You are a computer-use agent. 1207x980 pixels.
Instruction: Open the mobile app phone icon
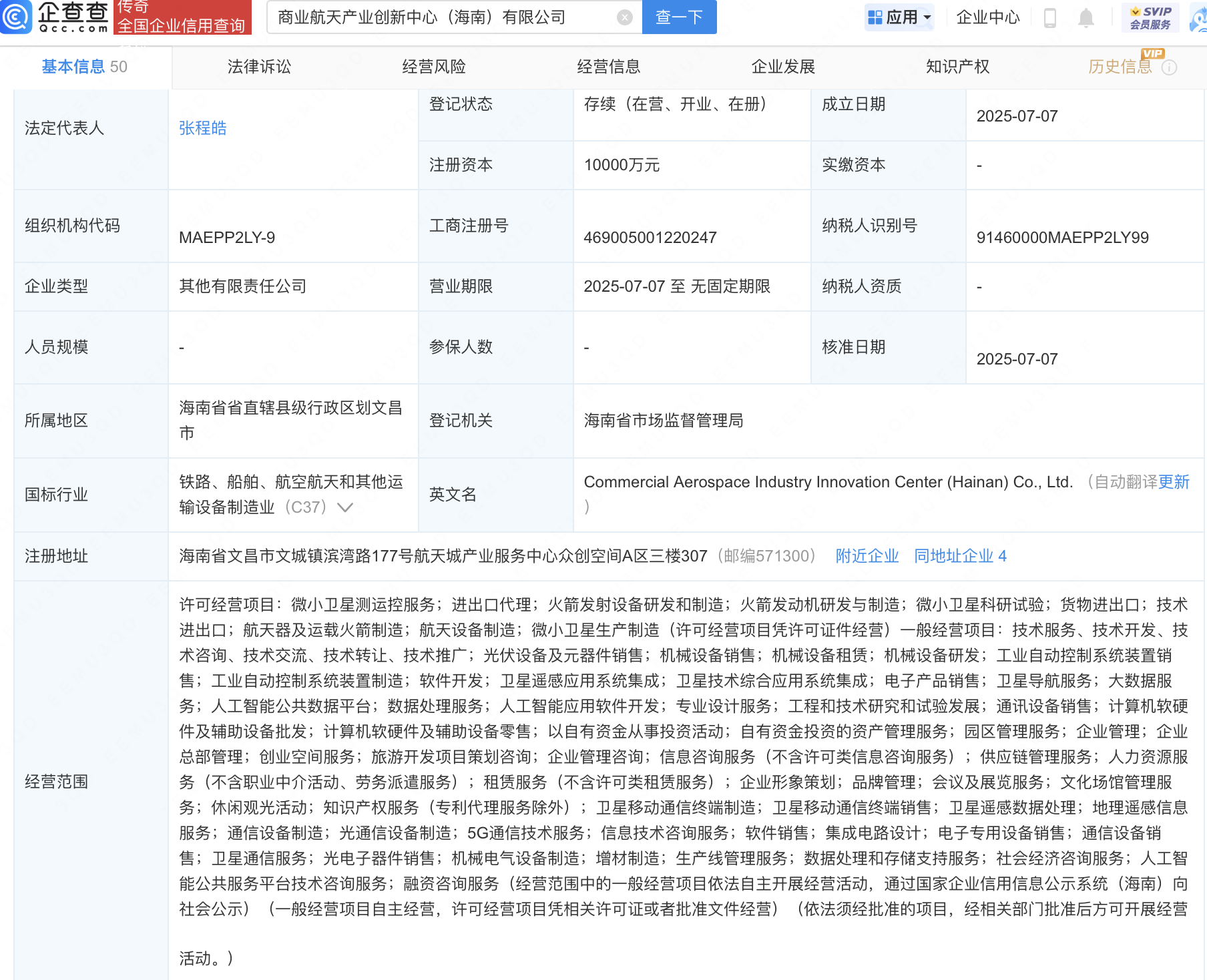click(x=1049, y=18)
